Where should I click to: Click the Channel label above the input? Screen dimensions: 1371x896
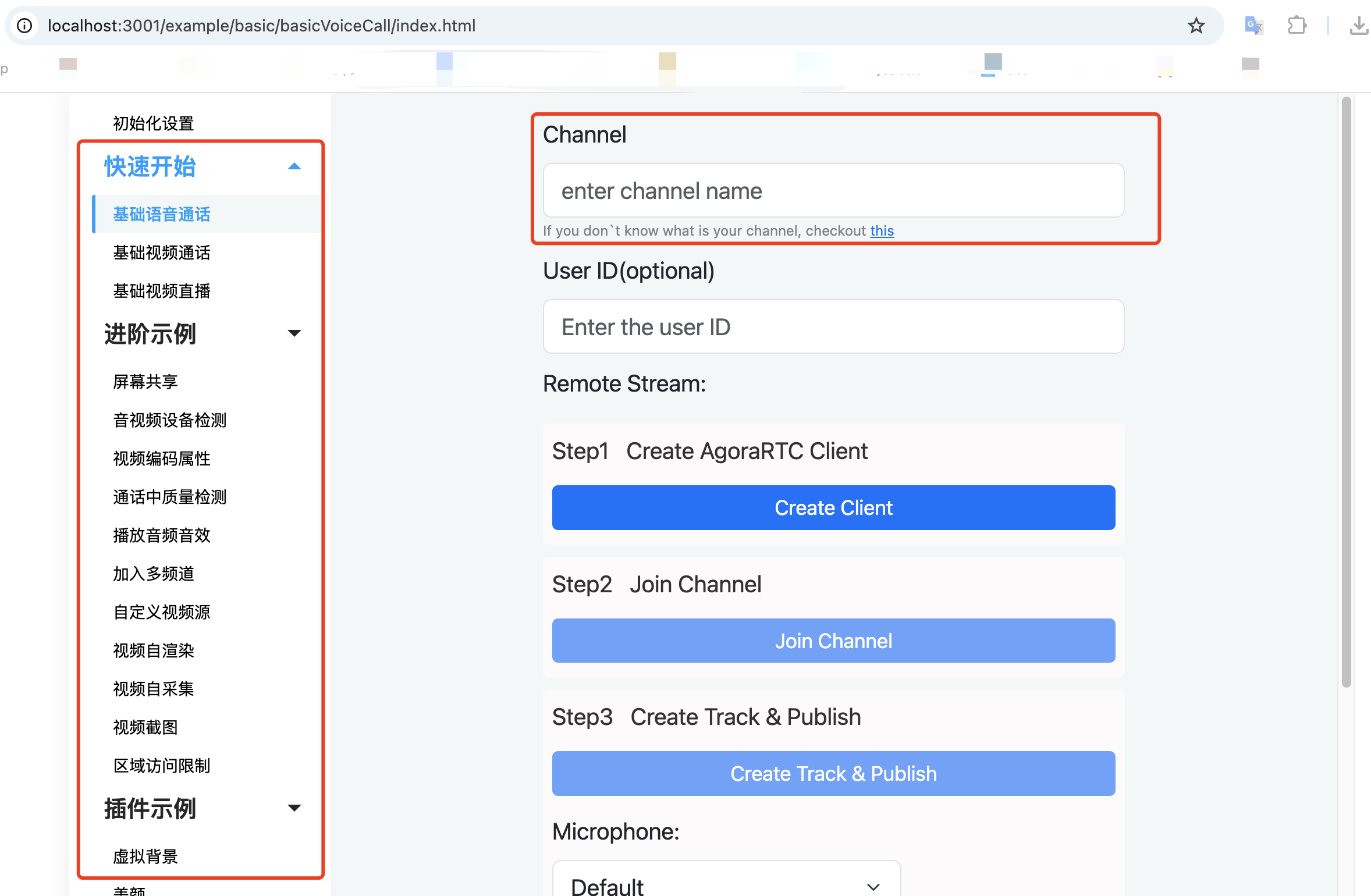pos(585,135)
